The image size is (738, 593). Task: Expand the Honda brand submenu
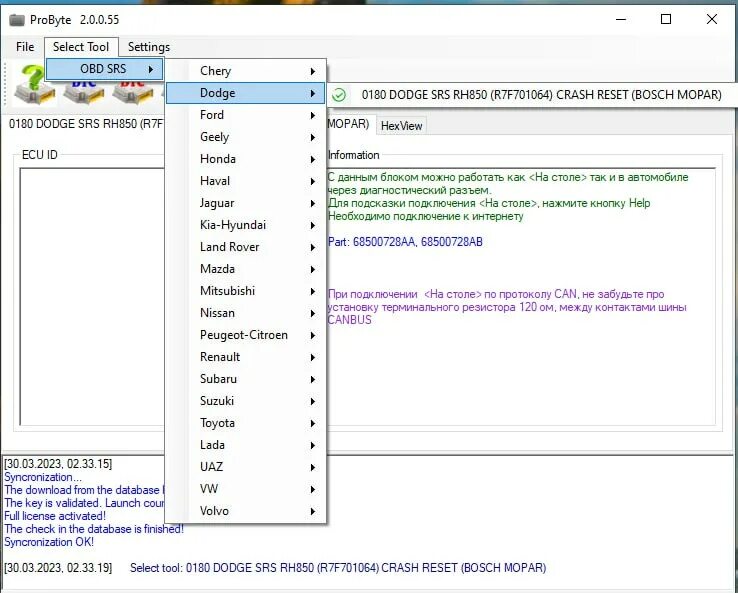(245, 159)
